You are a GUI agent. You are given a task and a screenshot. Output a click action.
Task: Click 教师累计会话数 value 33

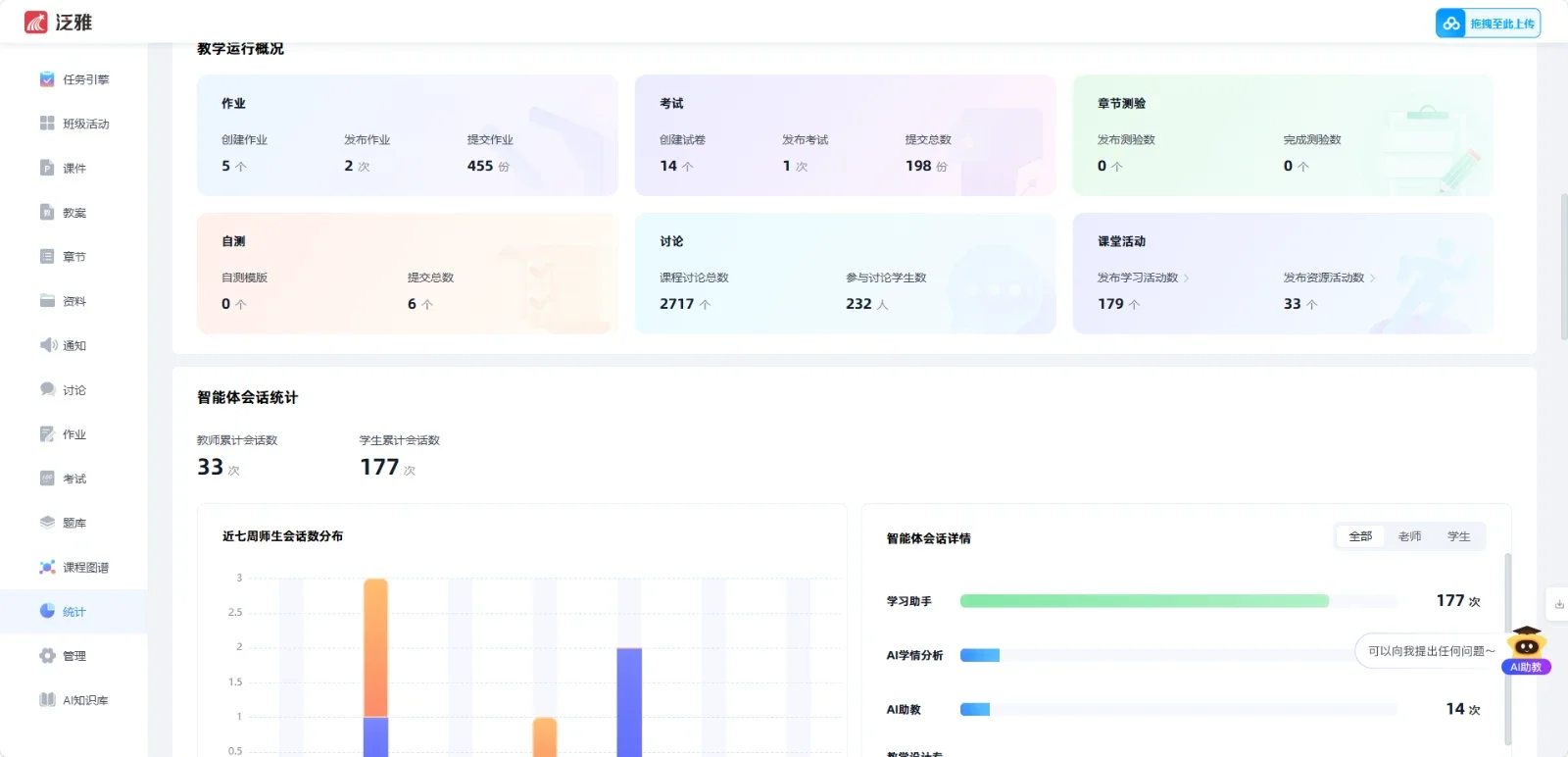click(x=211, y=468)
